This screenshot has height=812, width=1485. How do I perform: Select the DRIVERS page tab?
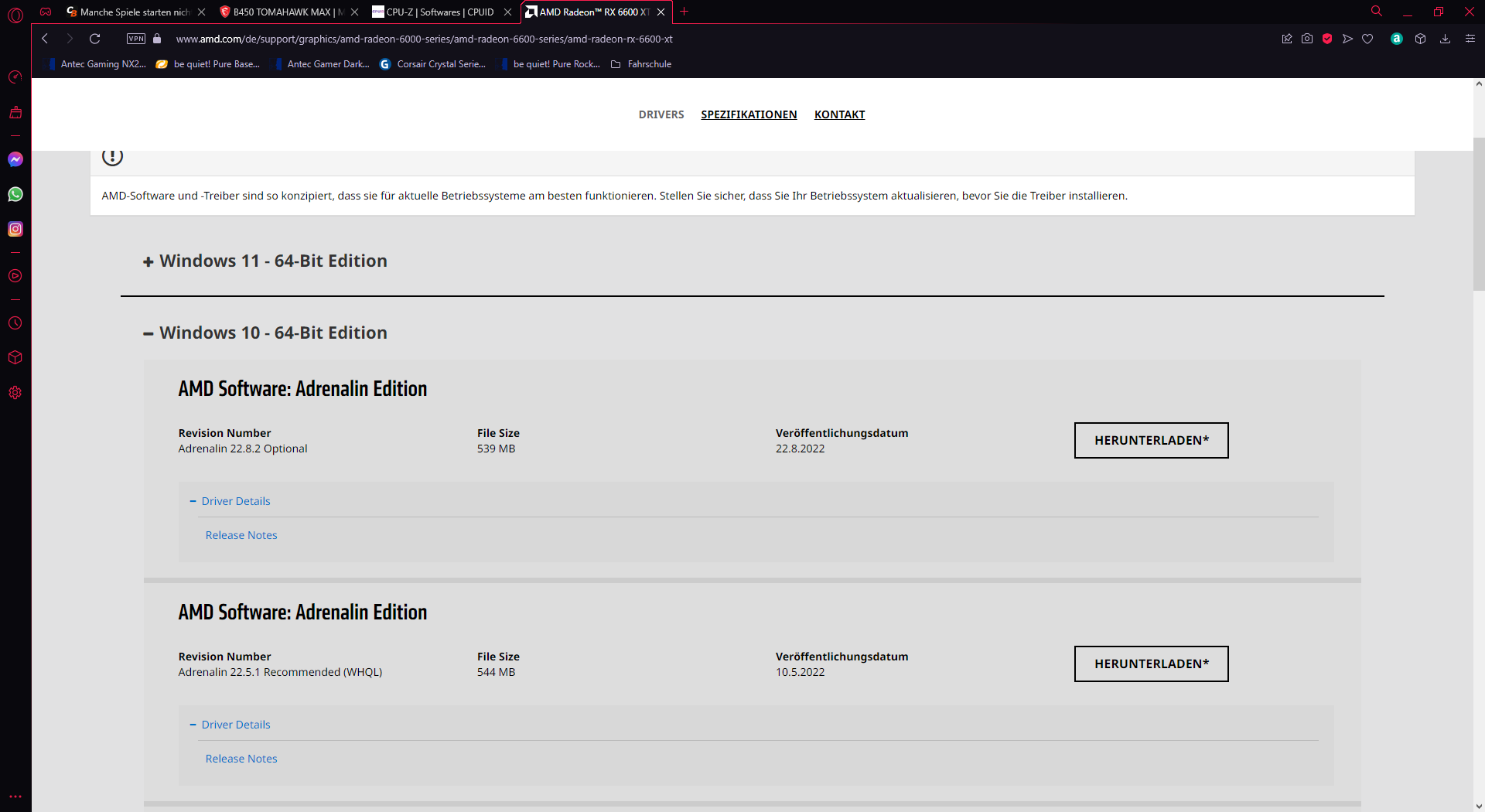tap(661, 114)
